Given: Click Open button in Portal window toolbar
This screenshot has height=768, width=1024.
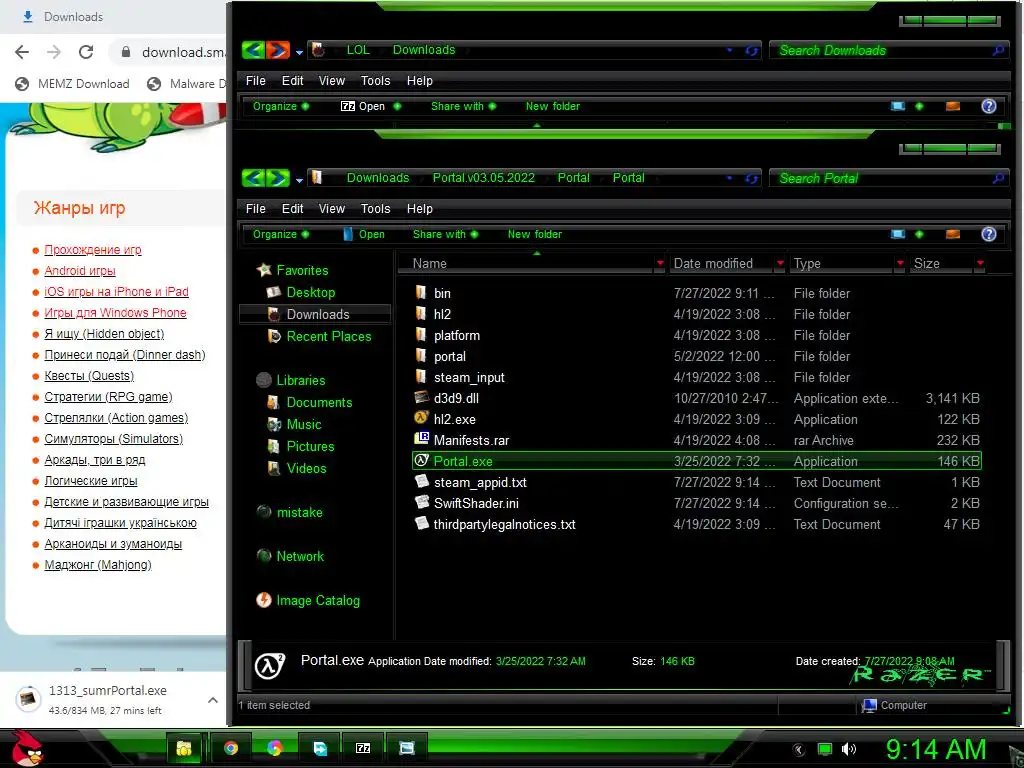Looking at the screenshot, I should pos(364,234).
